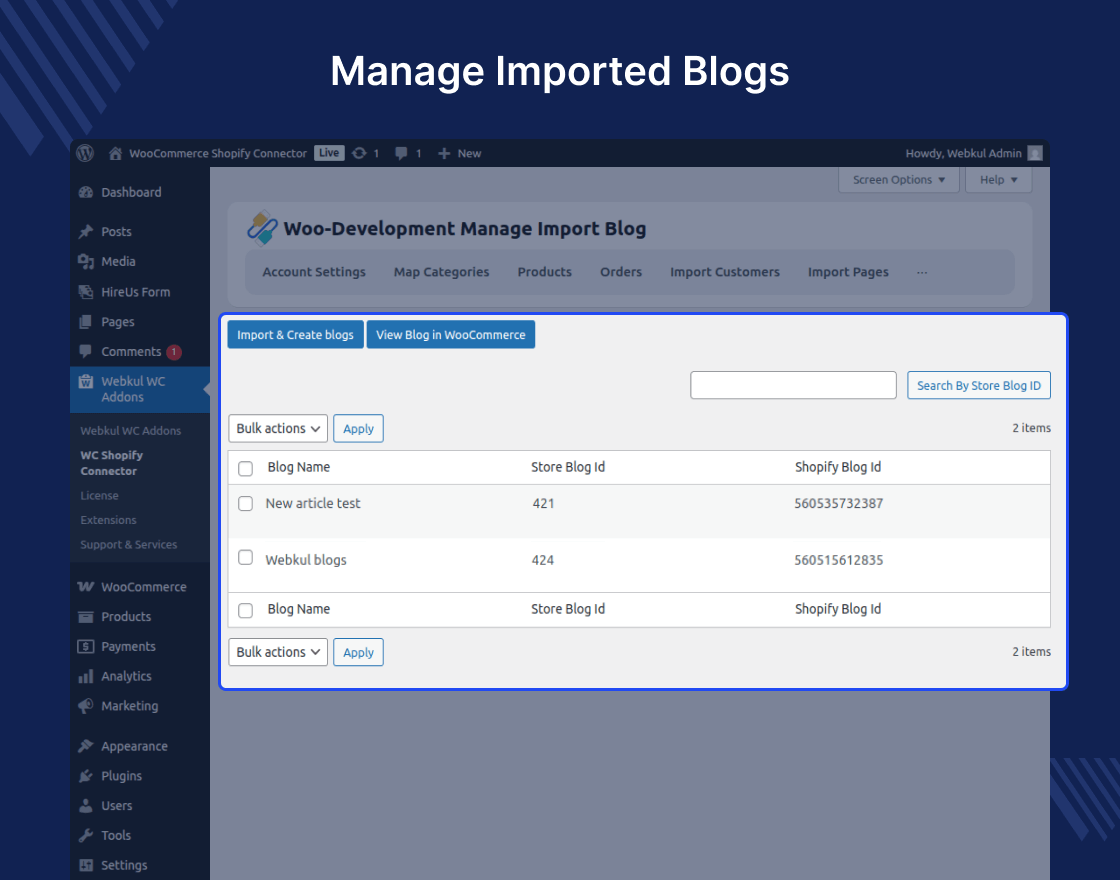
Task: Click the WordPress logo icon
Action: click(x=85, y=153)
